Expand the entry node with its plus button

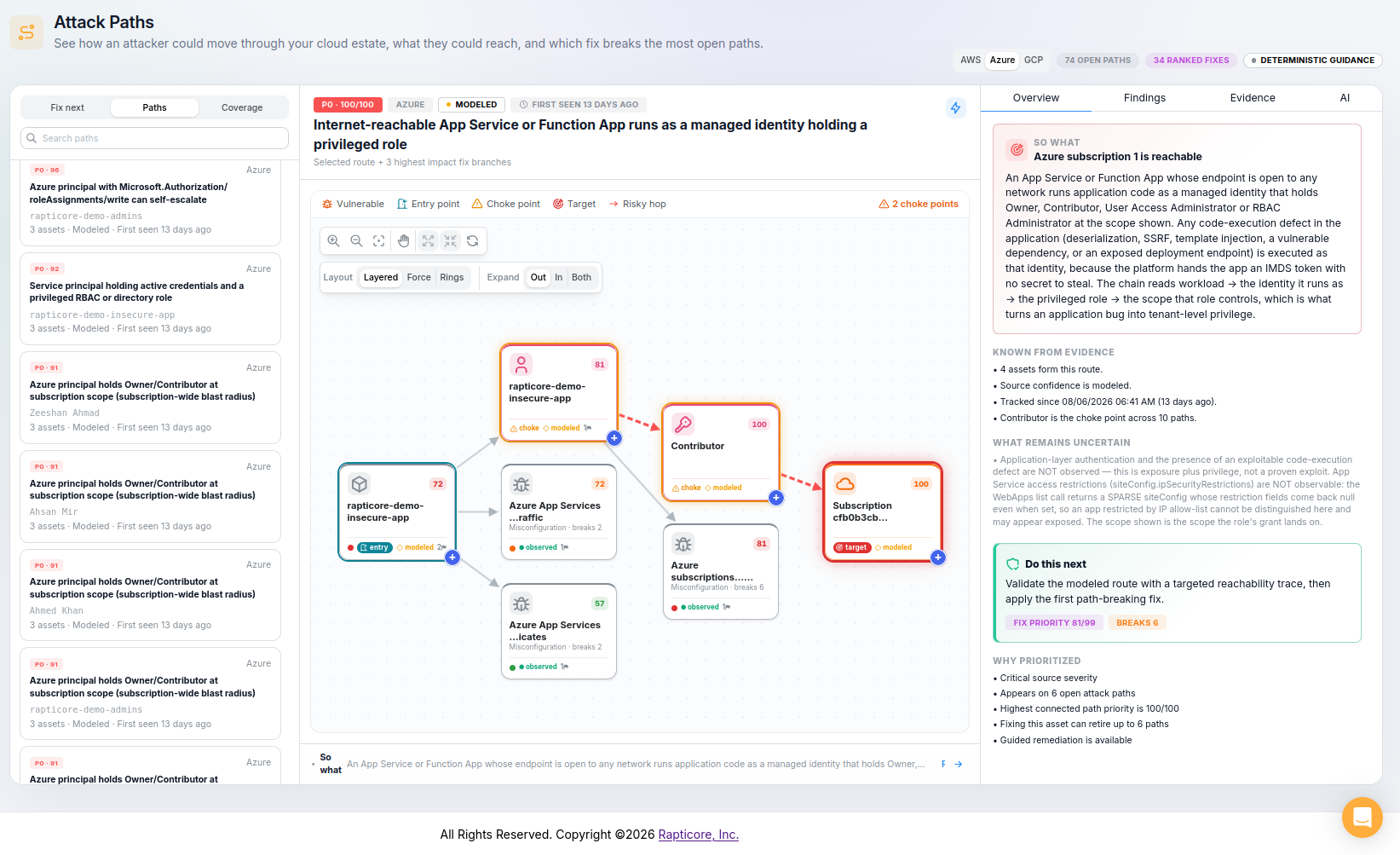click(x=452, y=557)
